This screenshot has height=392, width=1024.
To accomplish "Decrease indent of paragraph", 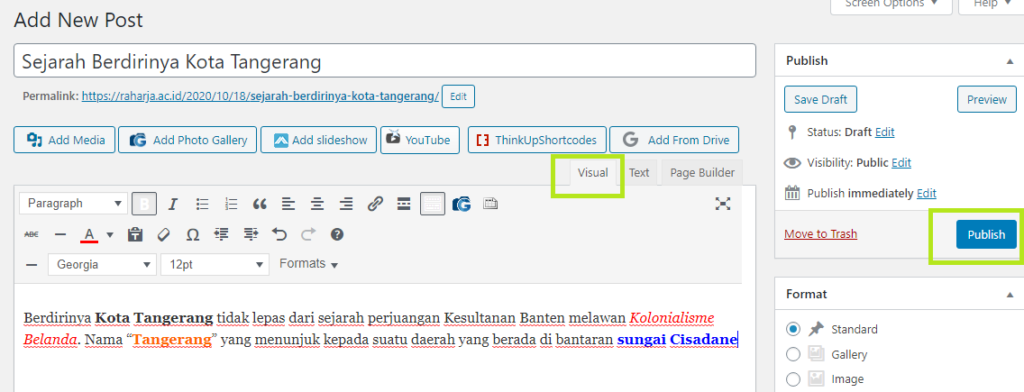I will (221, 234).
